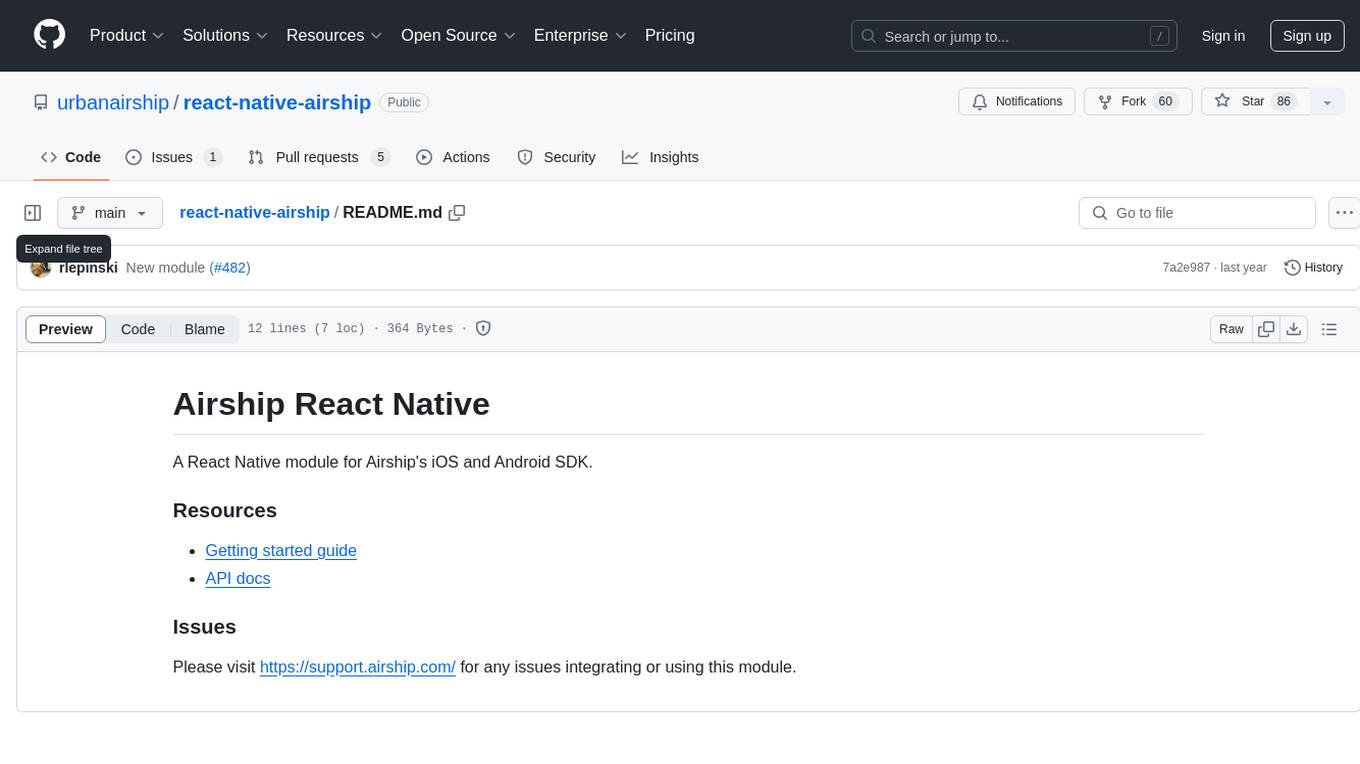Open the urbanairship owner page
Image resolution: width=1360 pixels, height=764 pixels.
click(x=113, y=102)
